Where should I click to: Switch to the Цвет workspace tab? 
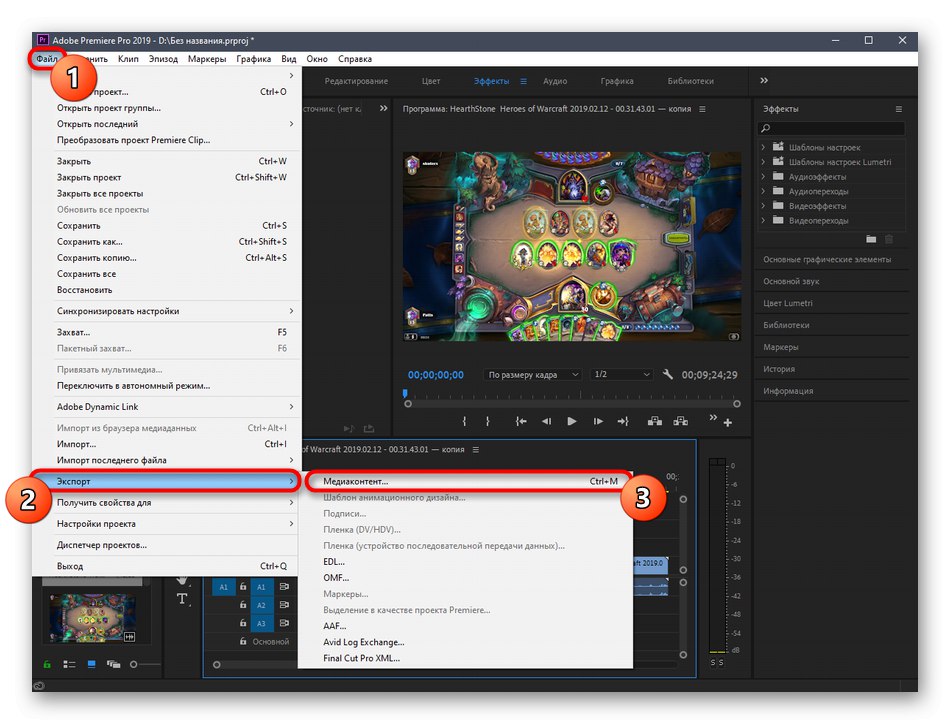coord(431,81)
